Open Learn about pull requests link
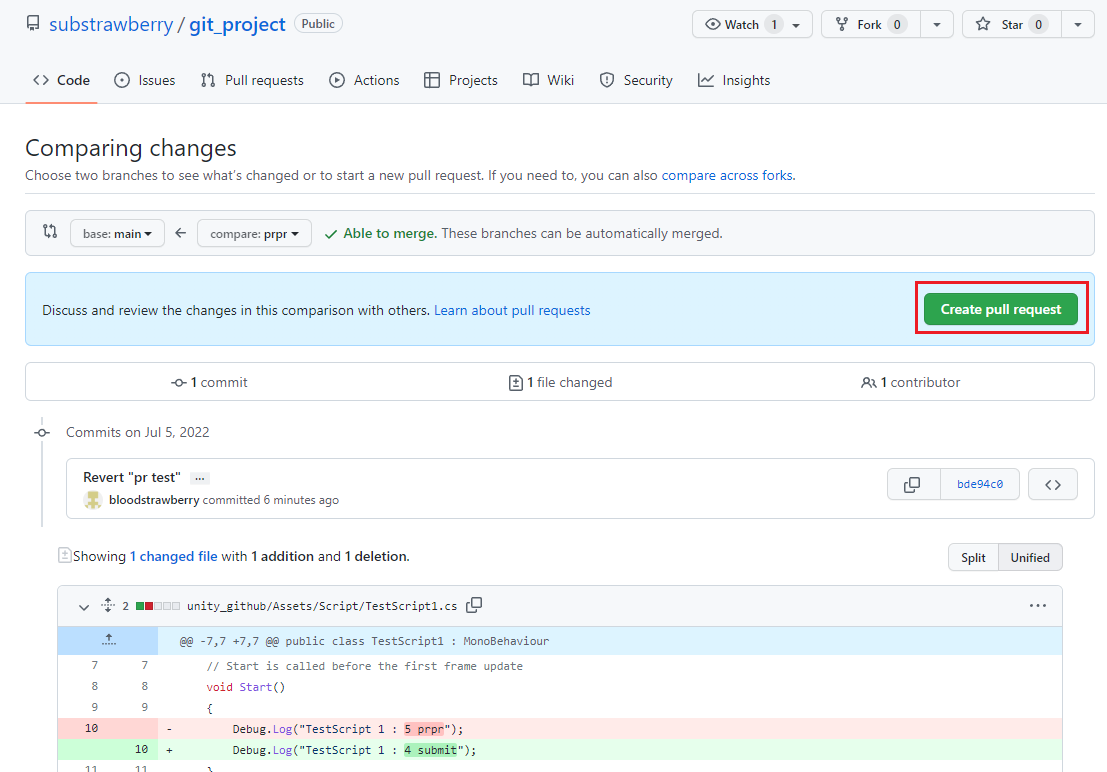1107x772 pixels. pos(512,310)
